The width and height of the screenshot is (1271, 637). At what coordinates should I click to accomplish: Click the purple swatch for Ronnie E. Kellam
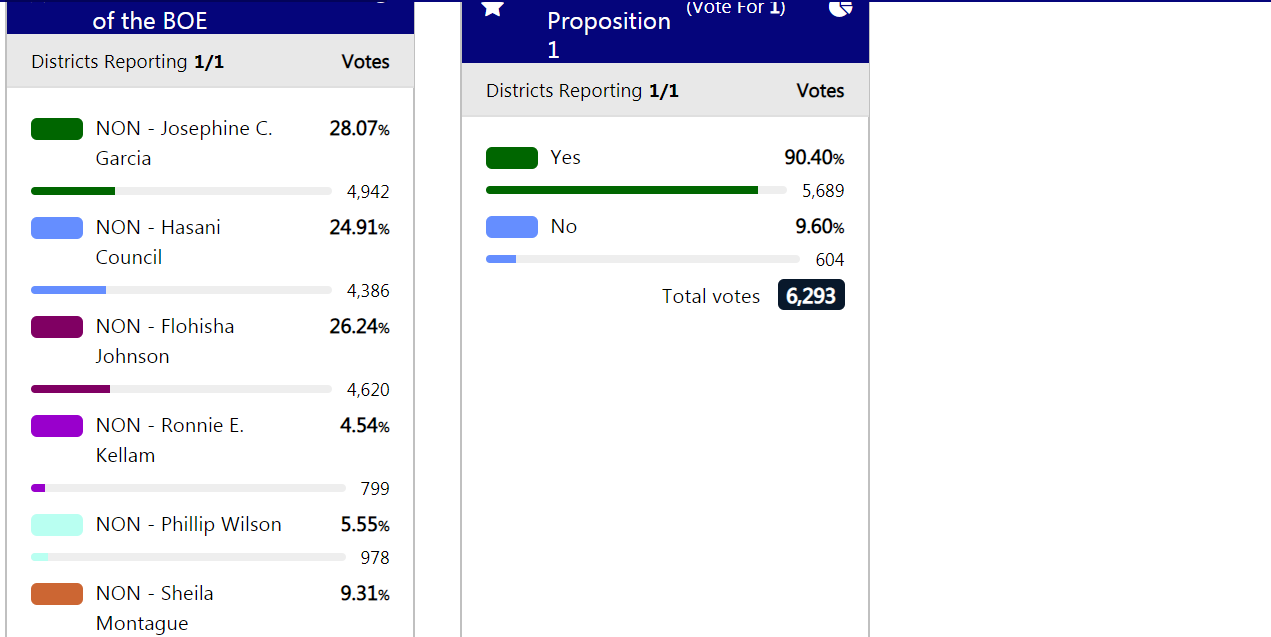57,426
